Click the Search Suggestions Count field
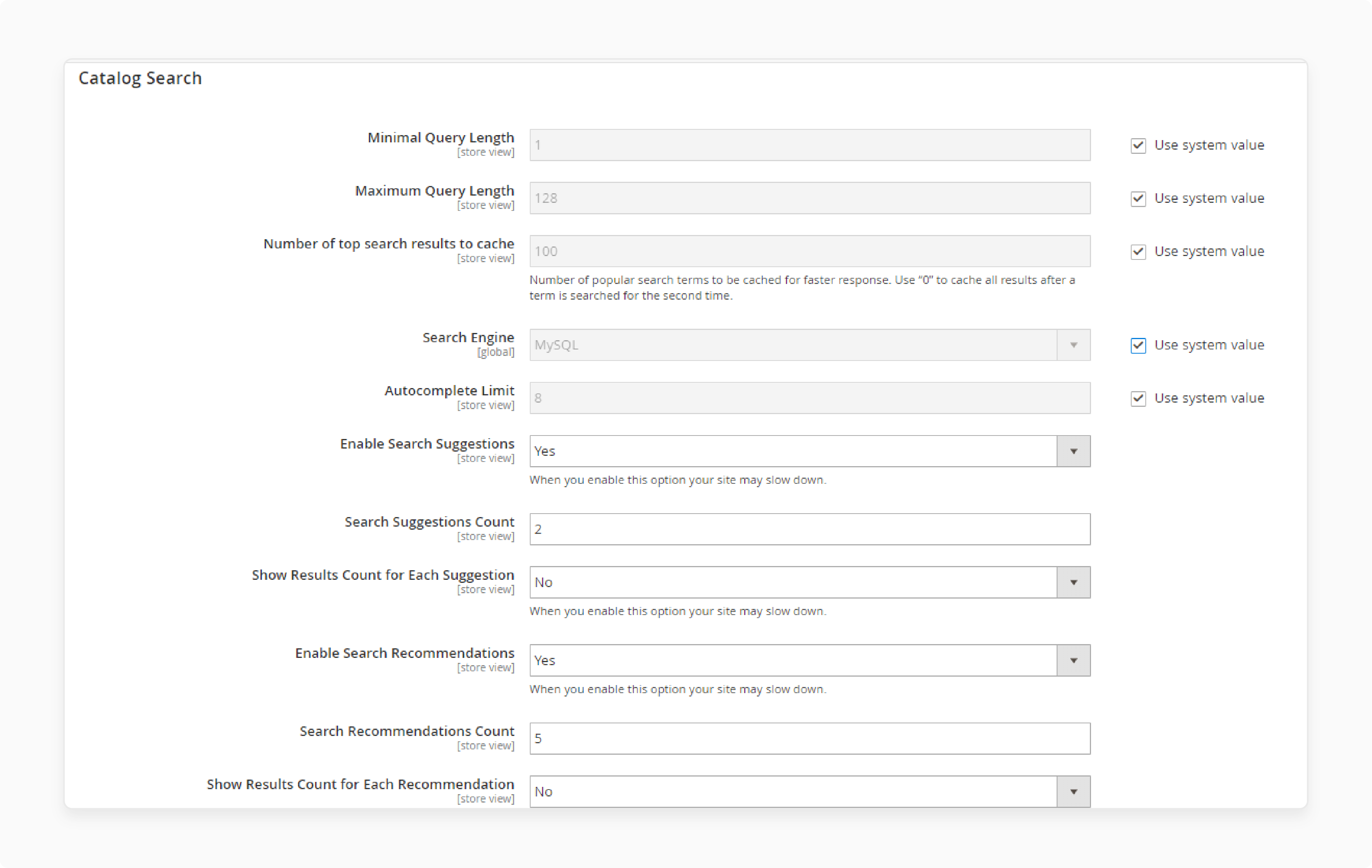 [x=810, y=529]
